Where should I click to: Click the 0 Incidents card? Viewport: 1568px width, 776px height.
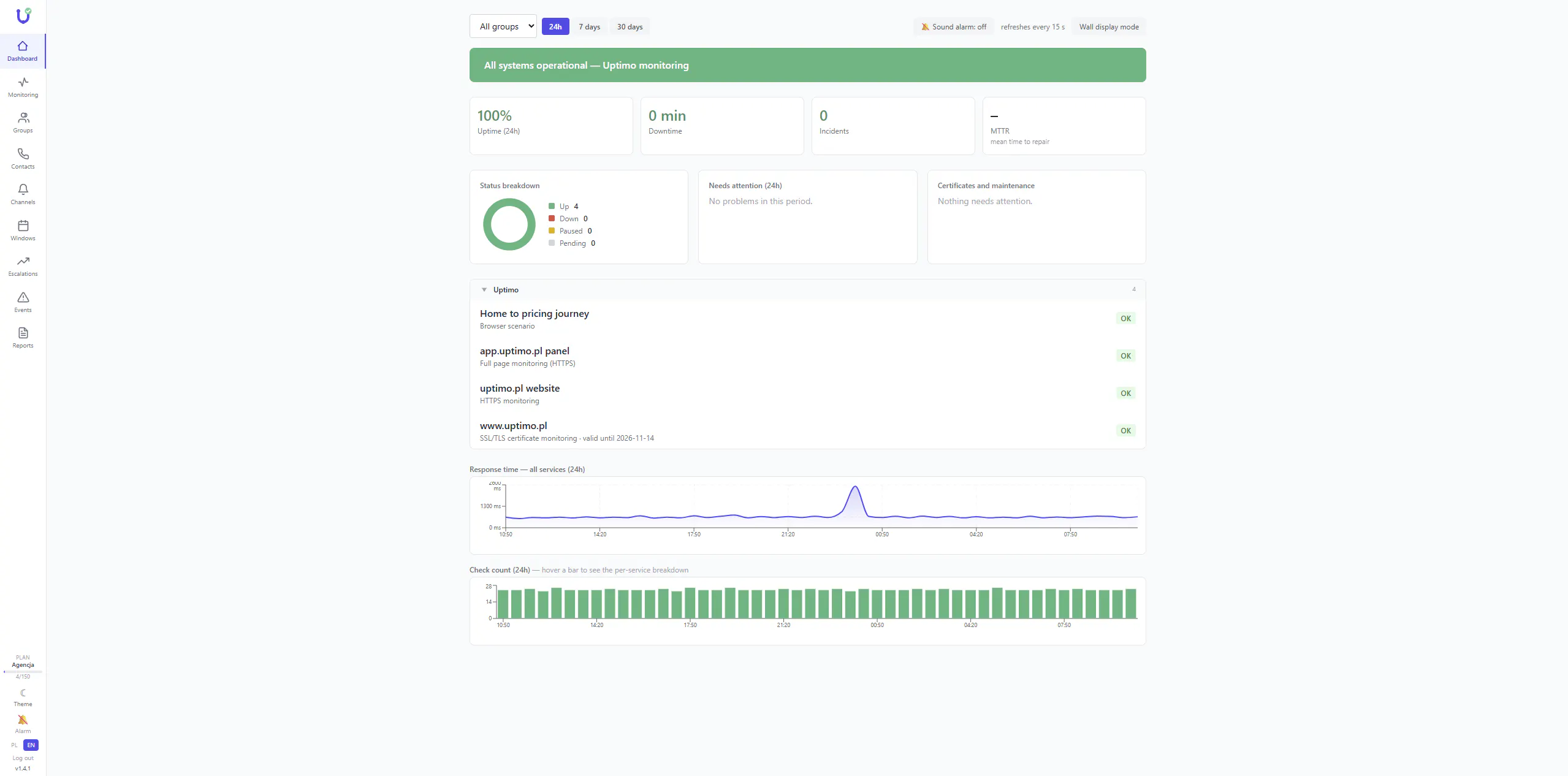pyautogui.click(x=893, y=126)
